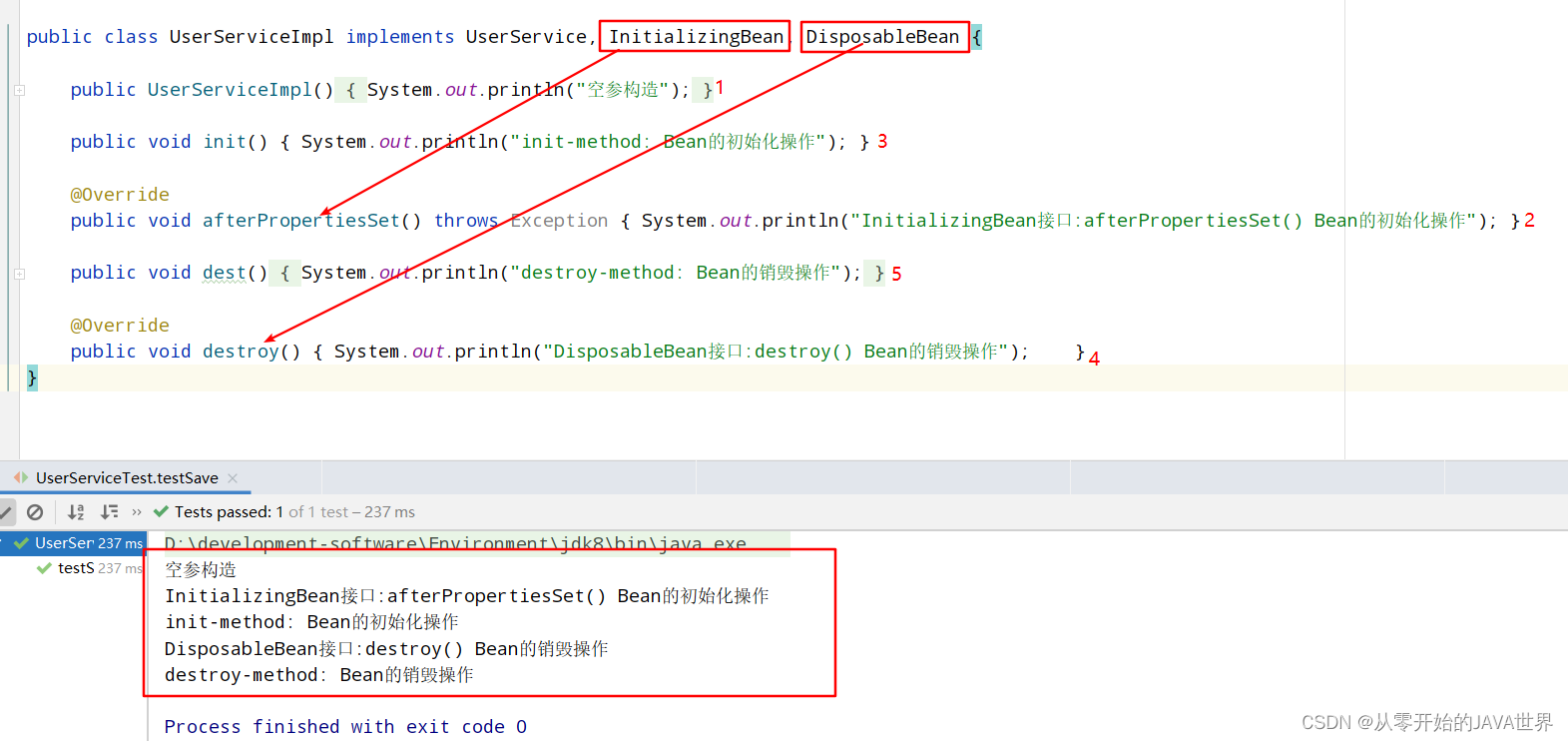Select the UserServiceTest.testSave run tab

pyautogui.click(x=127, y=478)
